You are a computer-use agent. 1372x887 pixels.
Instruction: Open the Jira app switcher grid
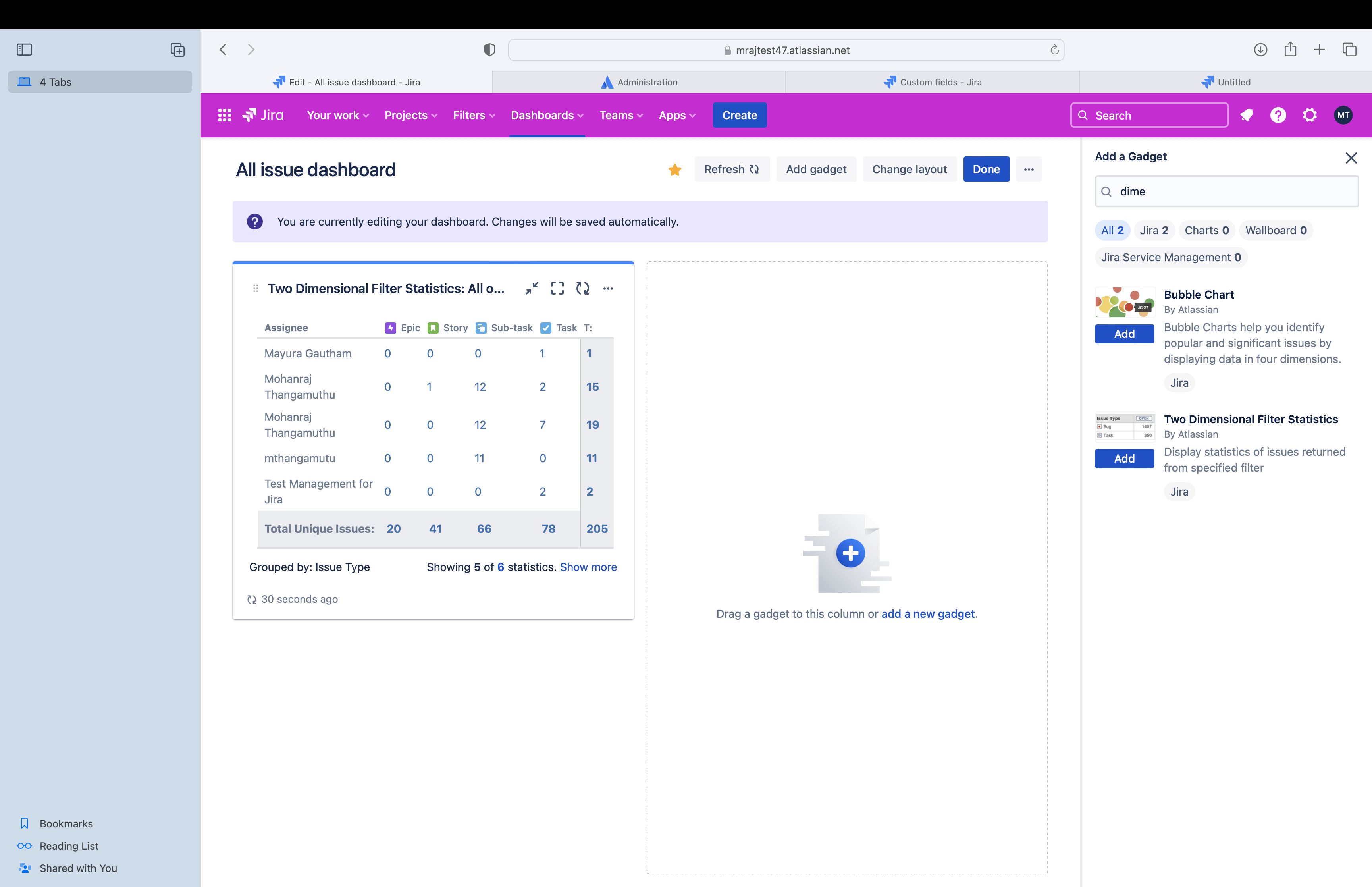pyautogui.click(x=224, y=115)
